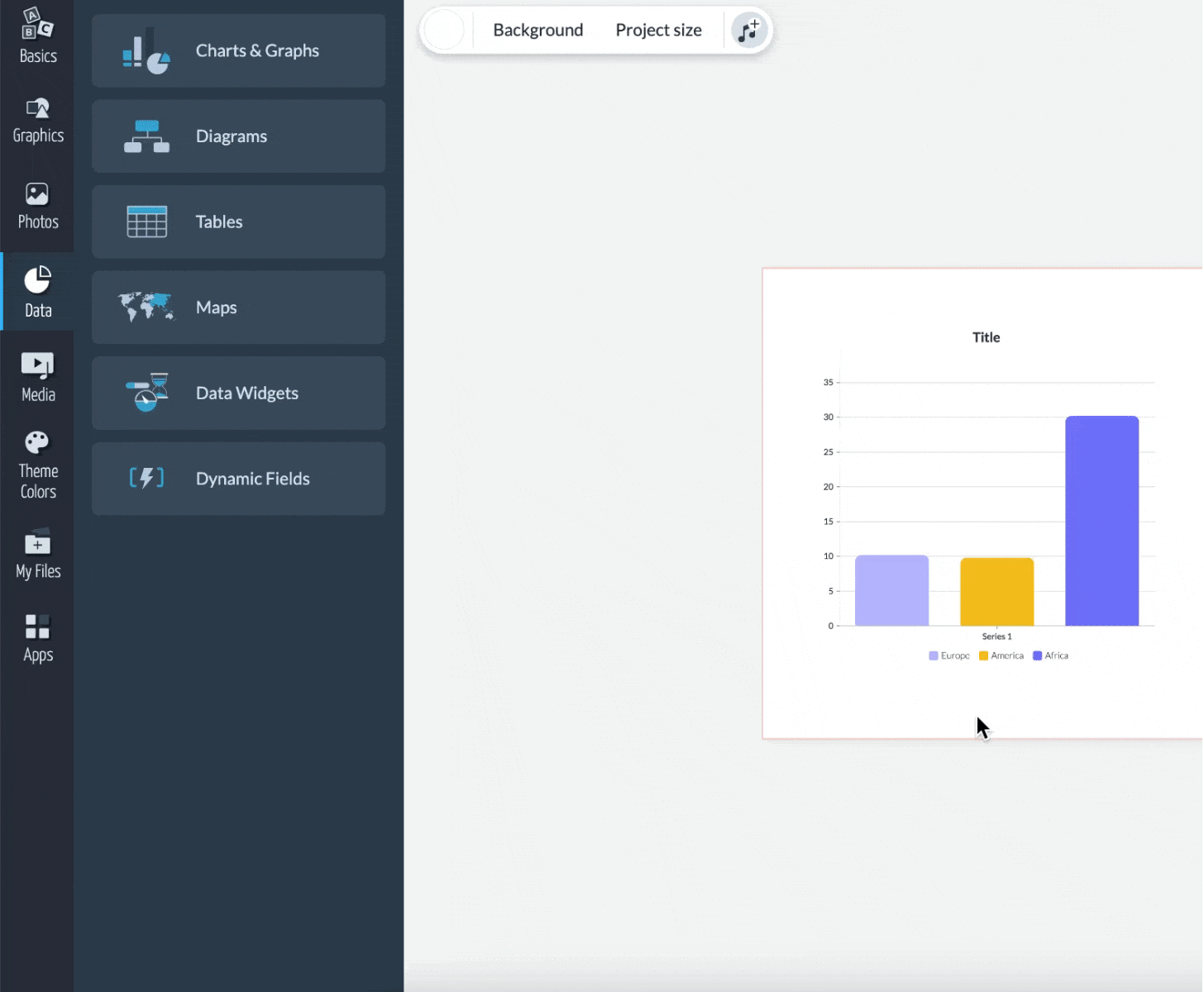Expand the Tables category
The image size is (1204, 992).
click(238, 222)
